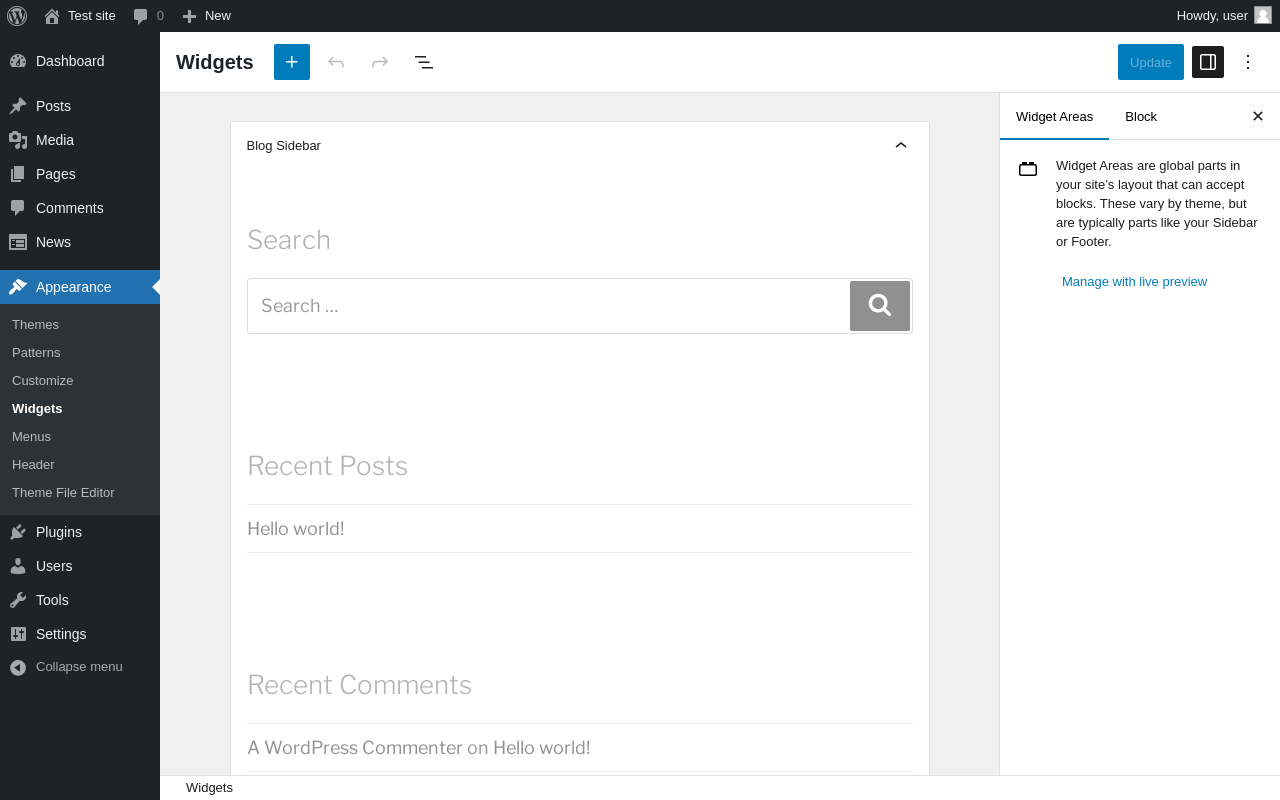The height and width of the screenshot is (800, 1280).
Task: Click the Users icon in sidebar
Action: (18, 566)
